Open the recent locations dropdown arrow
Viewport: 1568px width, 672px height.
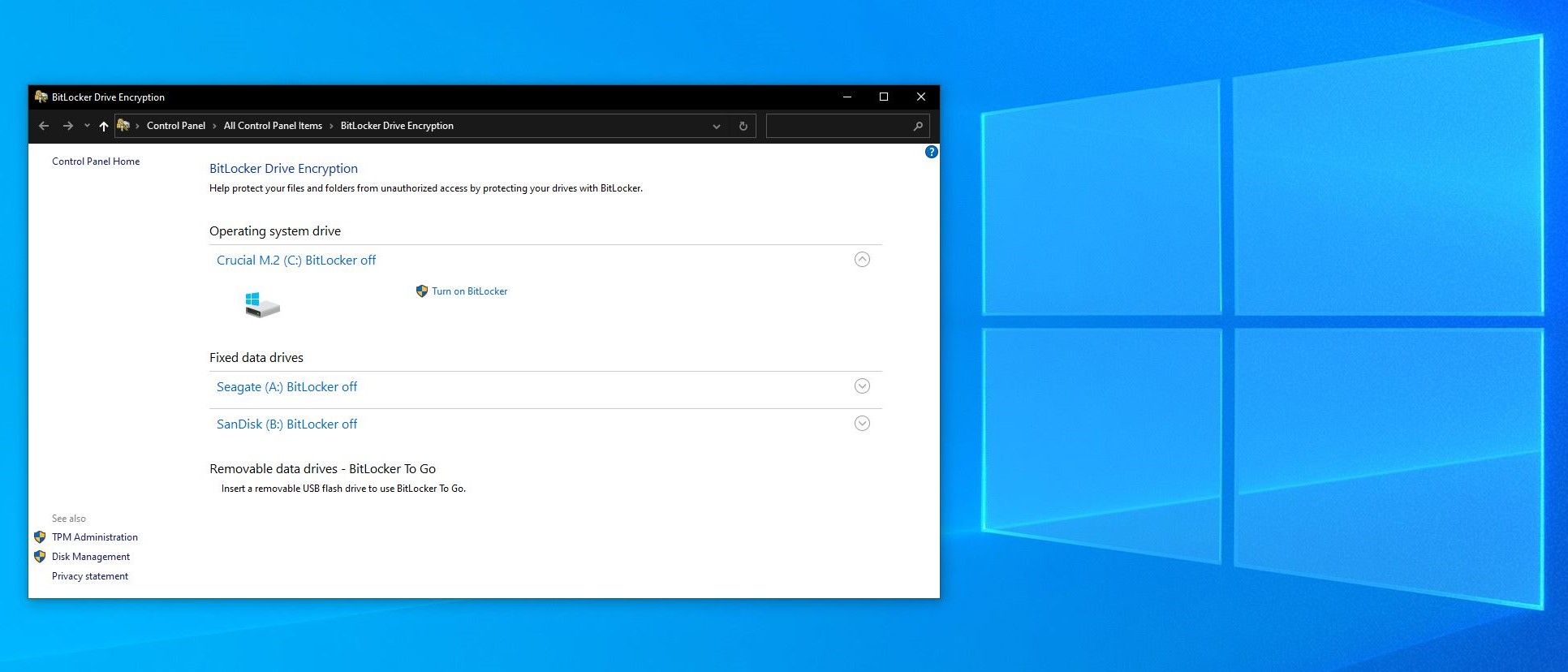[87, 126]
